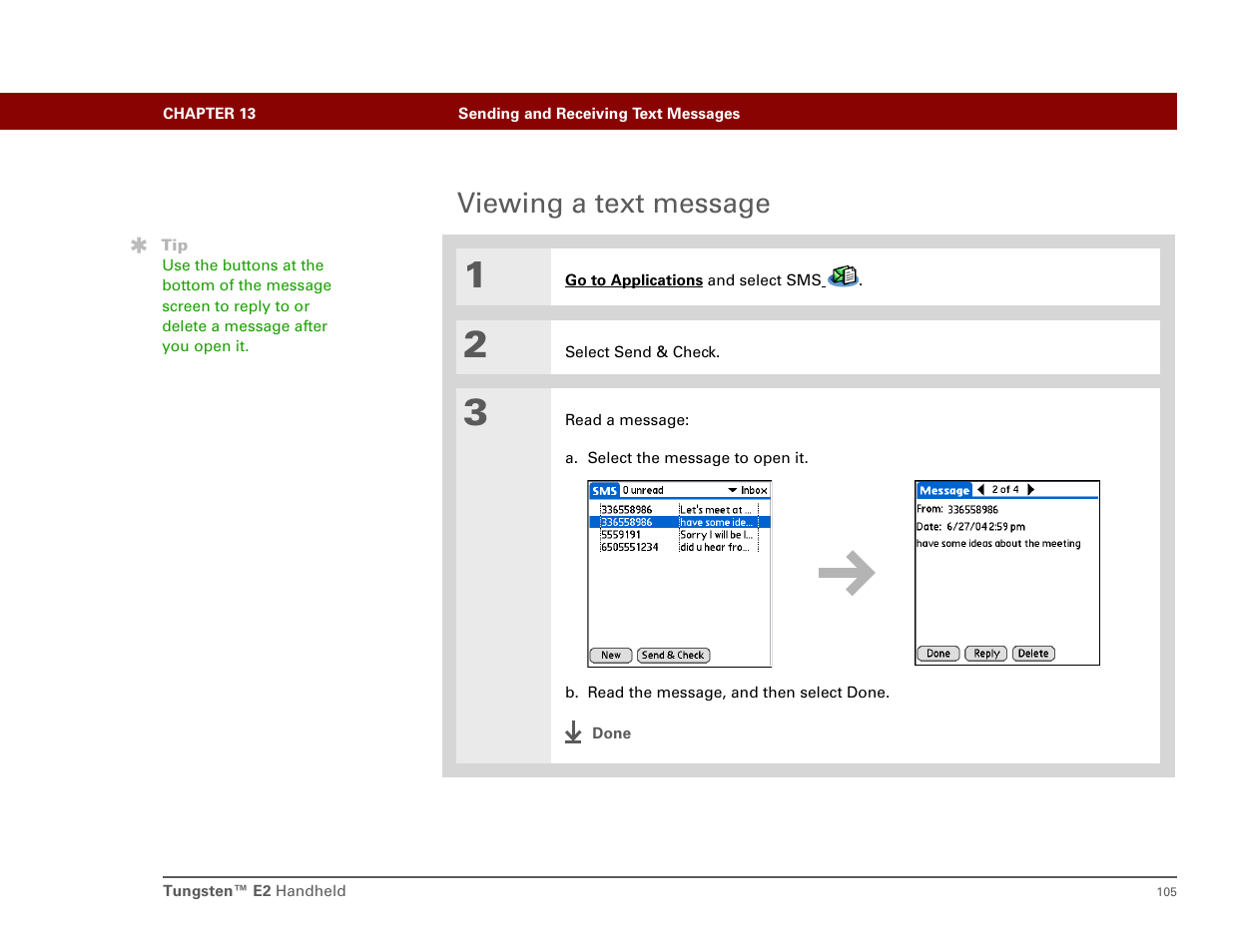This screenshot has width=1233, height=952.
Task: Click the Tungsten E2 Handheld footer text
Action: (x=255, y=891)
